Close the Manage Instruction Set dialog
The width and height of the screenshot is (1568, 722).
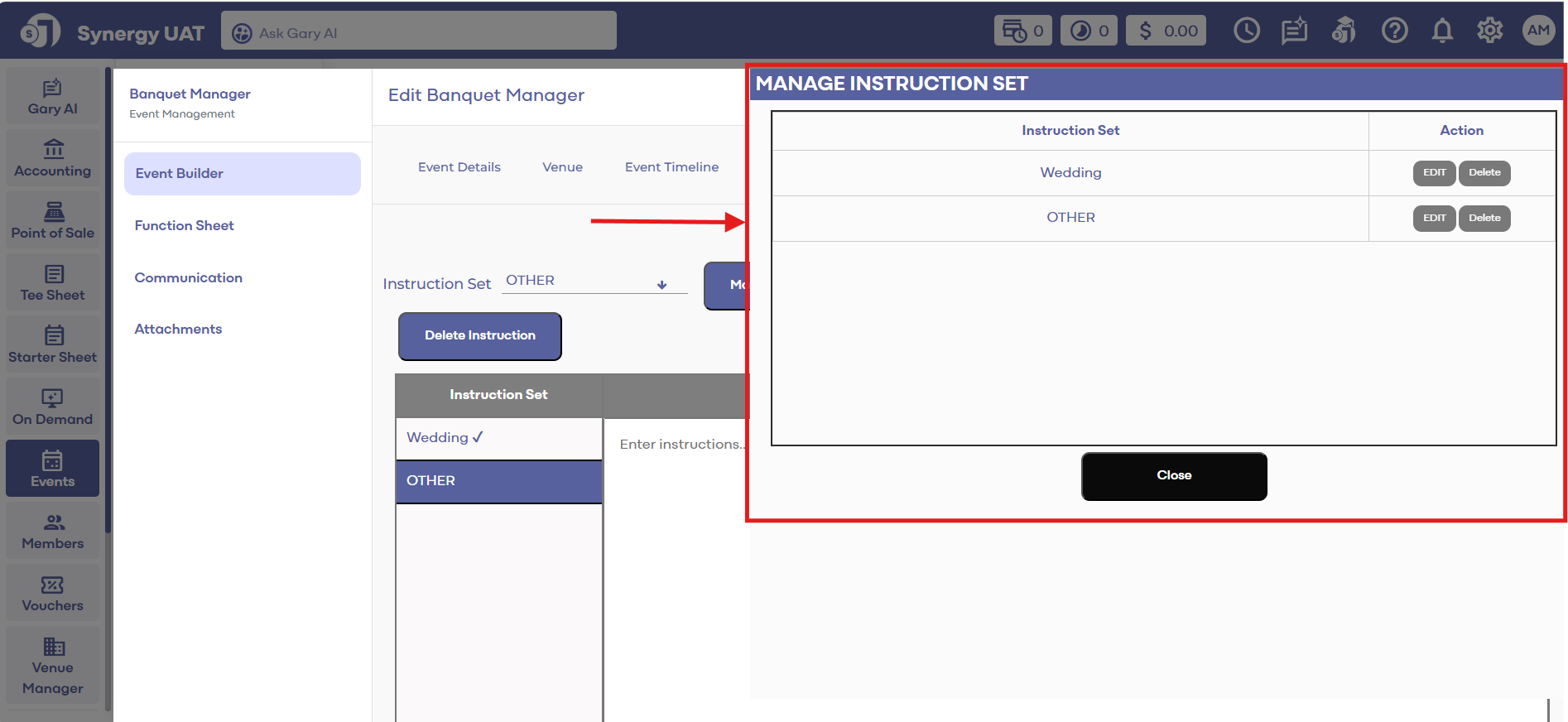pyautogui.click(x=1173, y=476)
